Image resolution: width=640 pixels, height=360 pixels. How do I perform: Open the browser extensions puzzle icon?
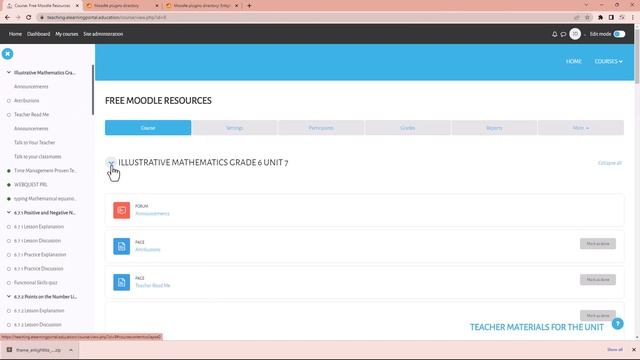(x=600, y=17)
